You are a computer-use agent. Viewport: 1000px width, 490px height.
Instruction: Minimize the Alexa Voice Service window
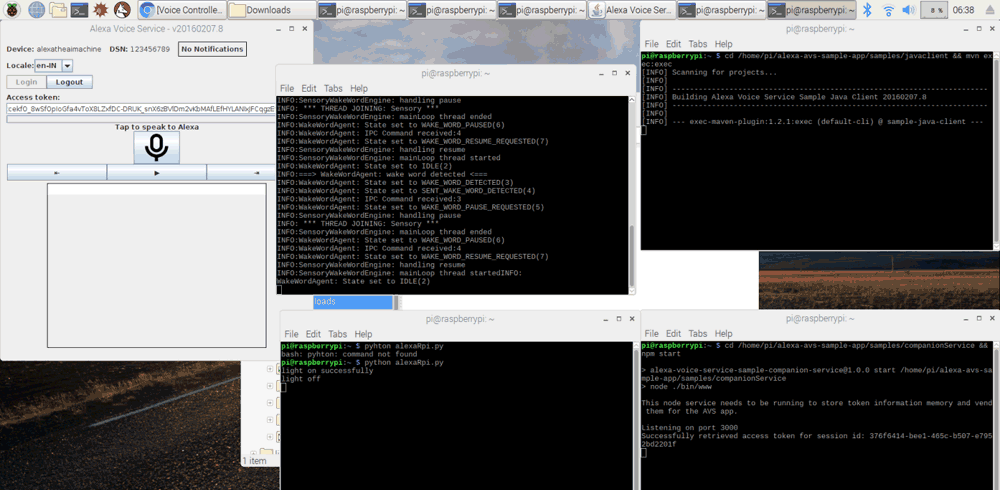279,29
